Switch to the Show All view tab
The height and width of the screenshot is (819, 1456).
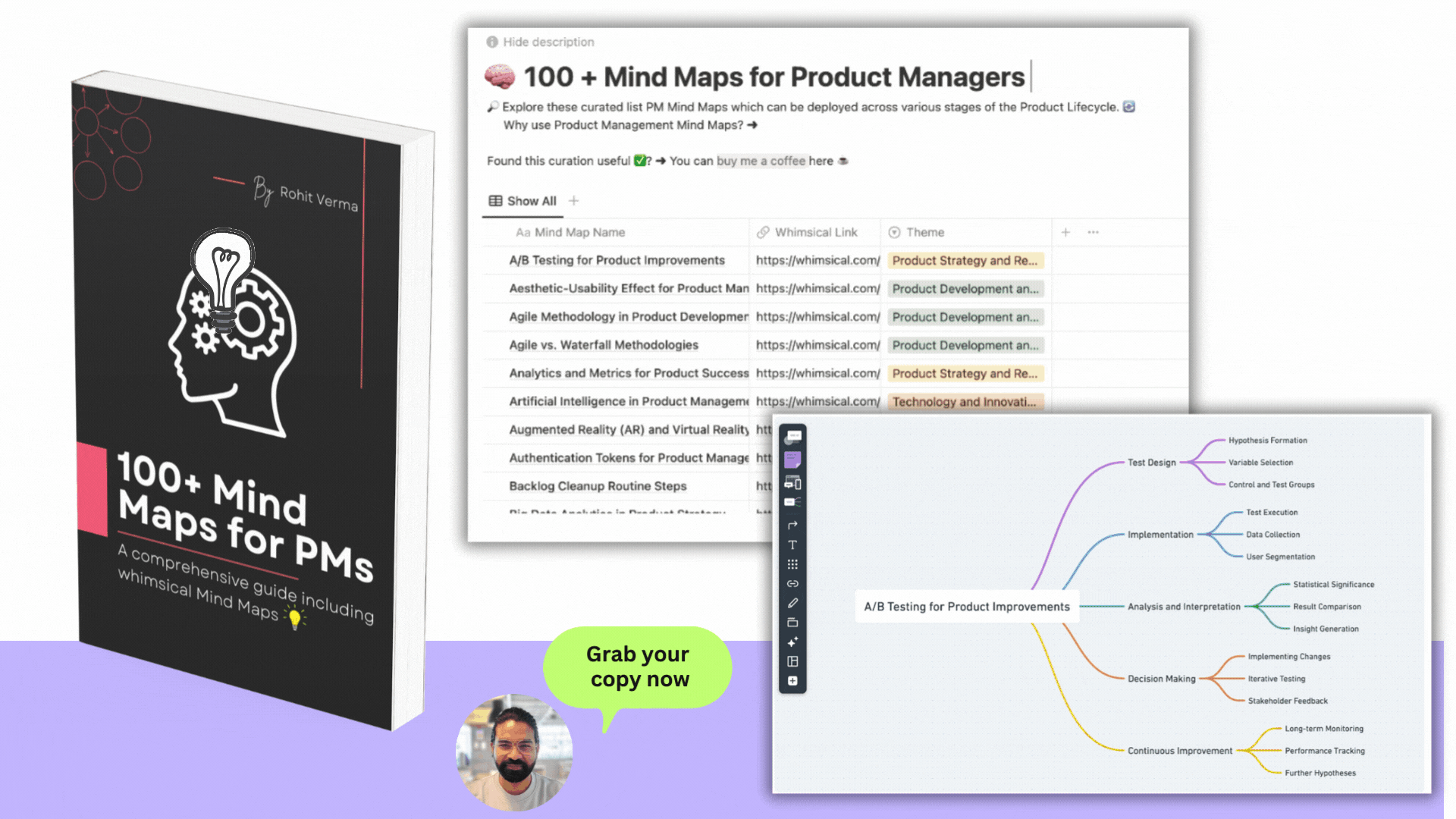pos(523,201)
